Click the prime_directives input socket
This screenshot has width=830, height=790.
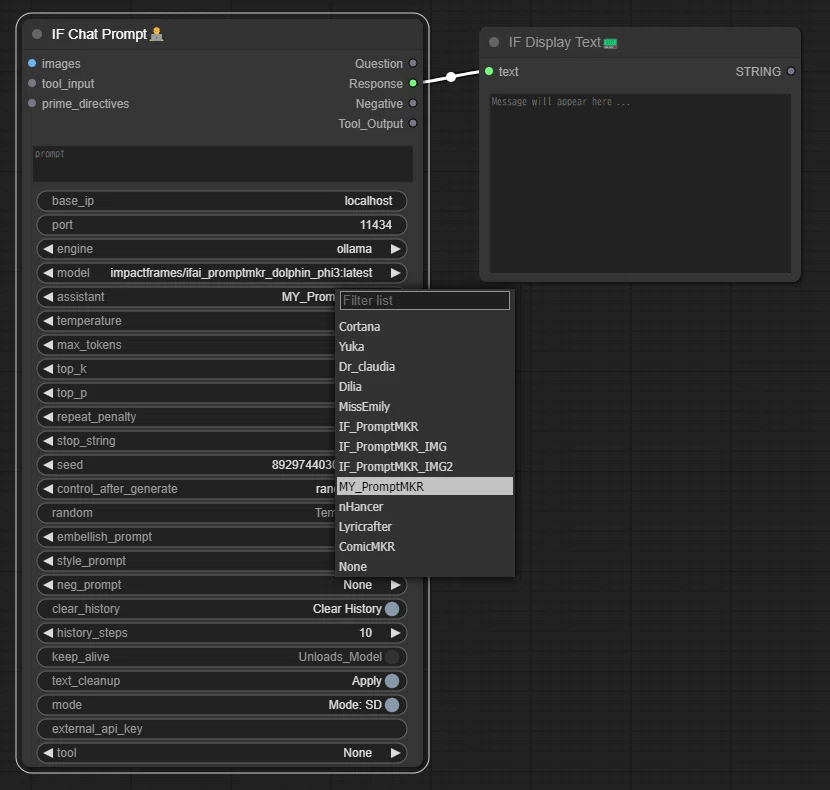tap(32, 103)
